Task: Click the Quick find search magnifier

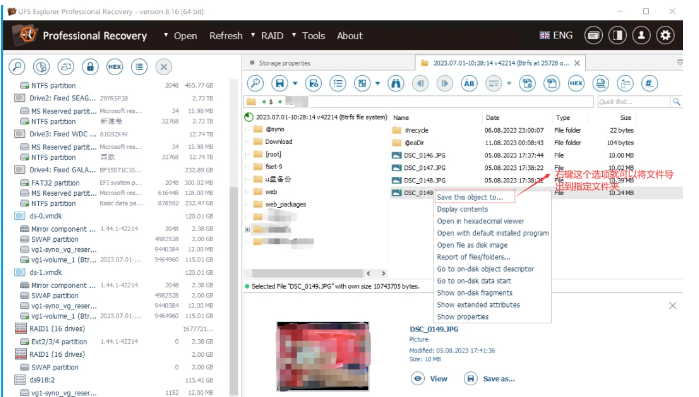Action: pos(676,102)
